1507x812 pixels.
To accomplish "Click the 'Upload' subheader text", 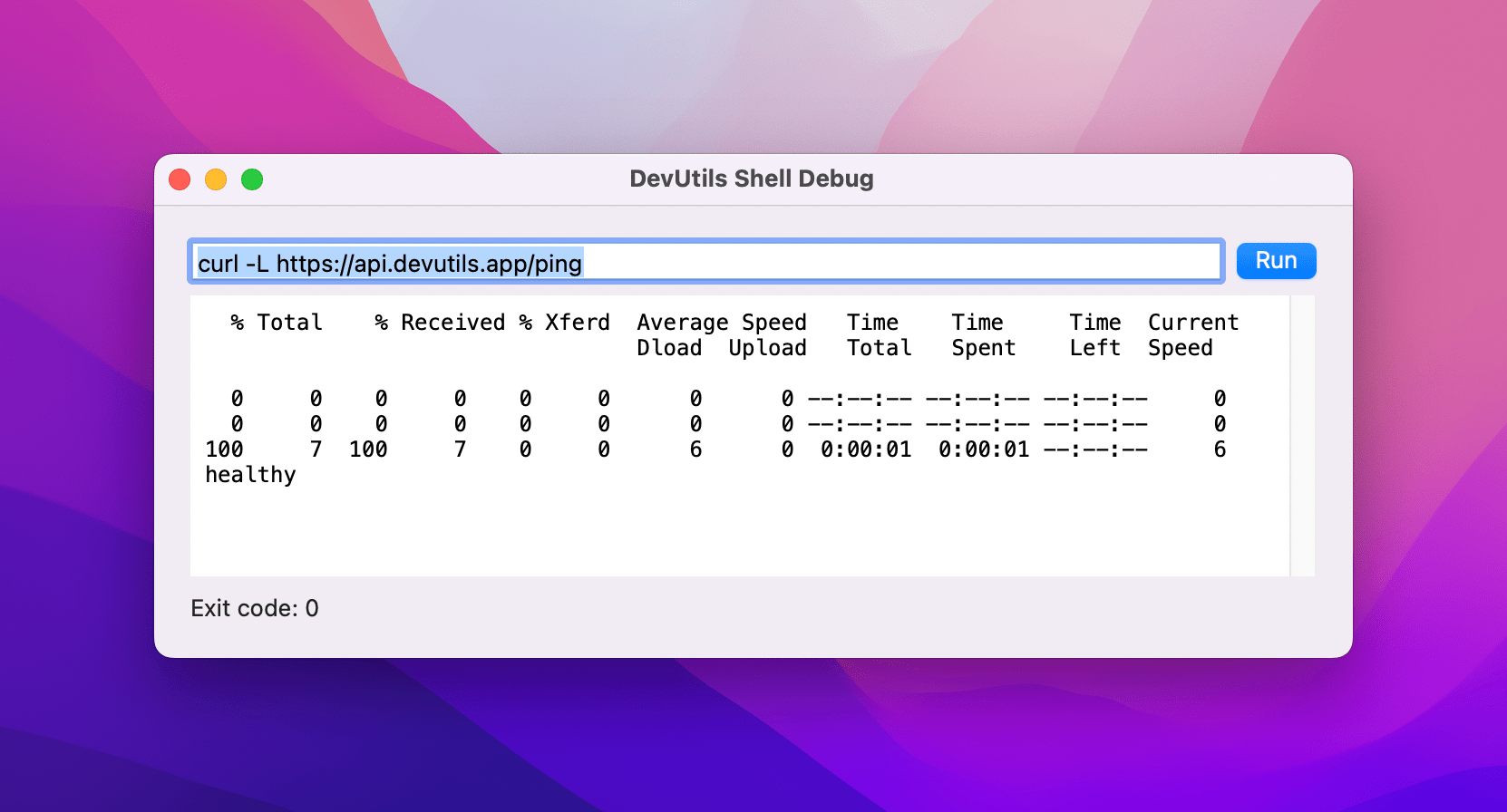I will [767, 348].
